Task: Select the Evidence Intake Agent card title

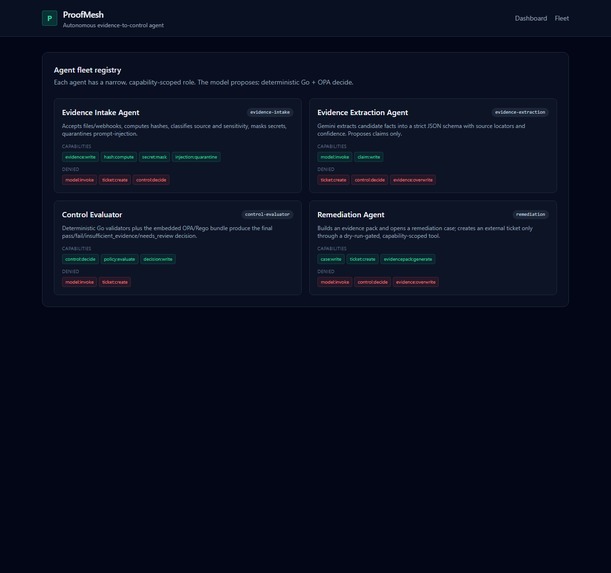Action: click(x=101, y=113)
